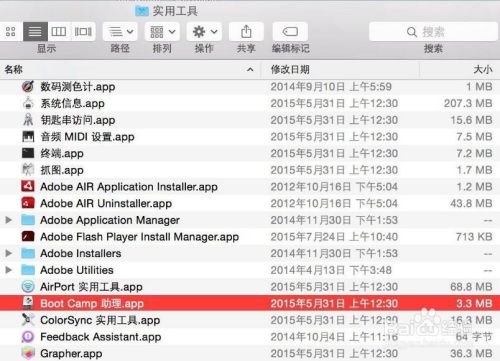Click the 共享 share button
Image resolution: width=500 pixels, height=361 pixels.
[246, 32]
